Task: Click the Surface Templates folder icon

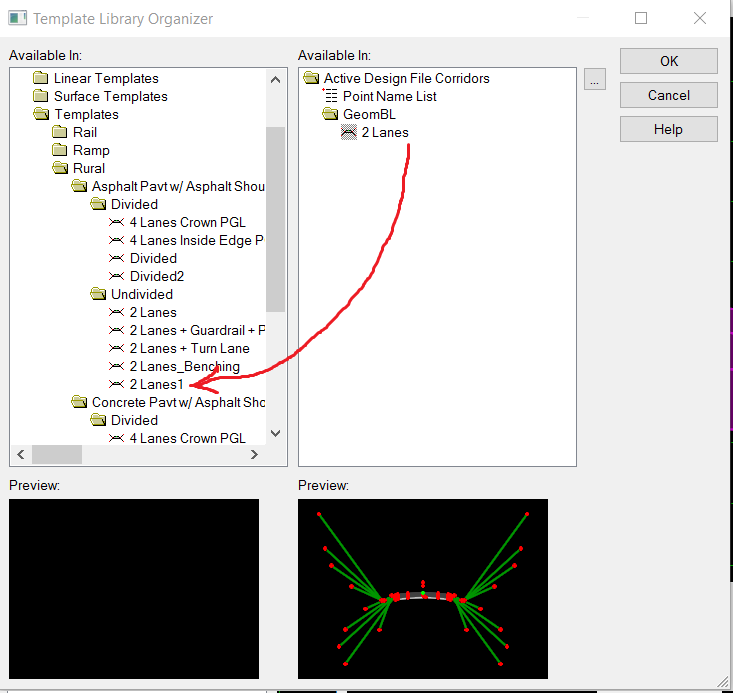Action: tap(41, 96)
